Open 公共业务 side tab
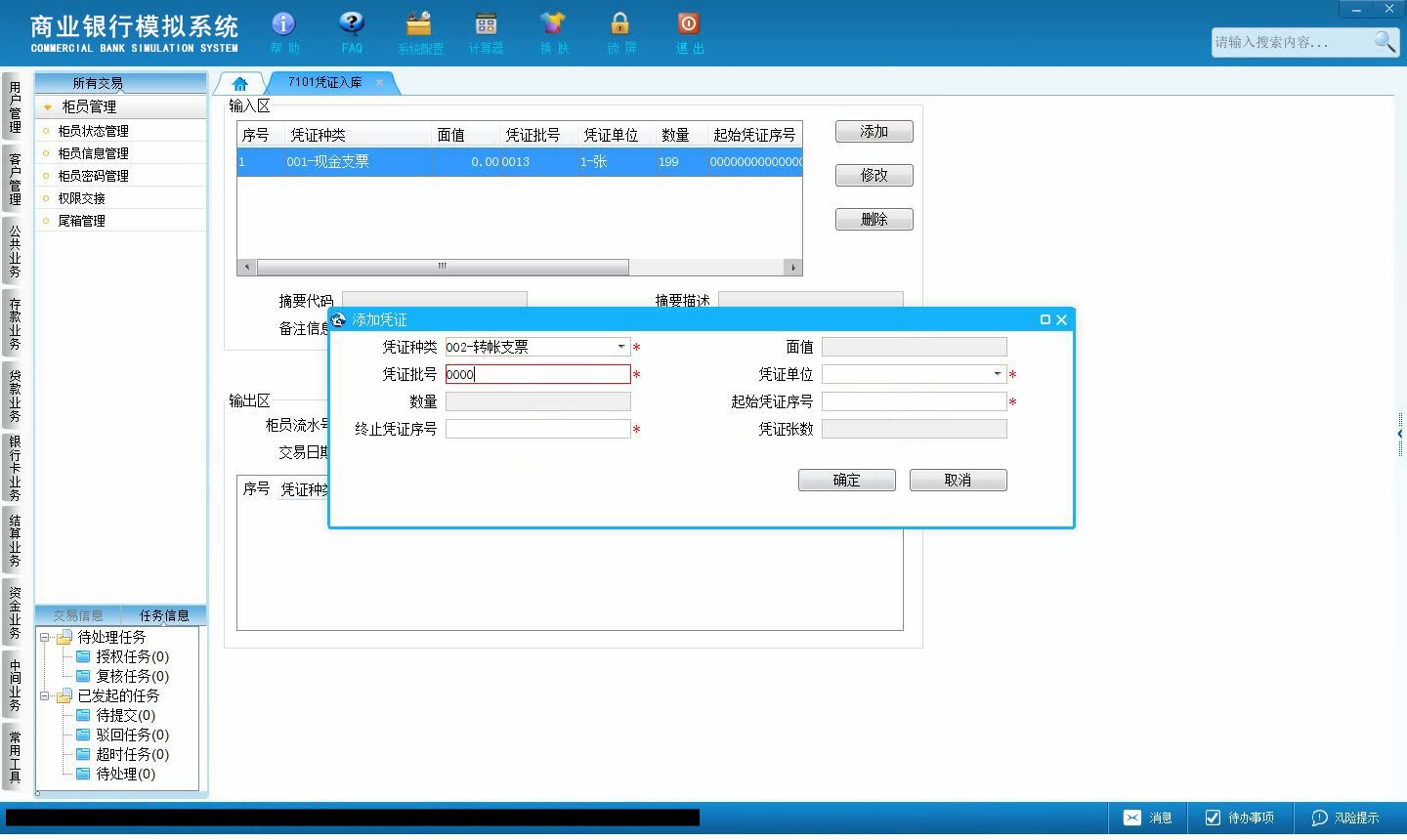 tap(15, 251)
